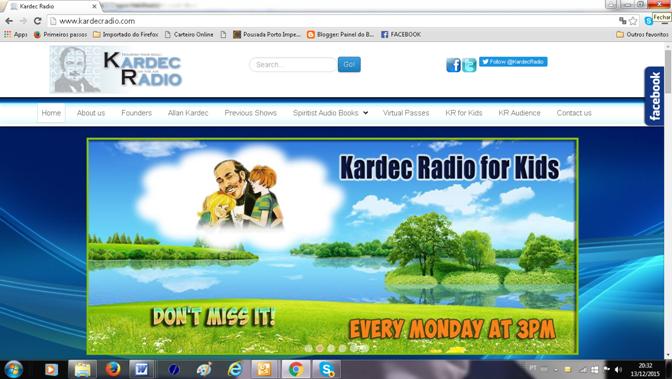Select the second slideshow dot indicator

point(320,348)
